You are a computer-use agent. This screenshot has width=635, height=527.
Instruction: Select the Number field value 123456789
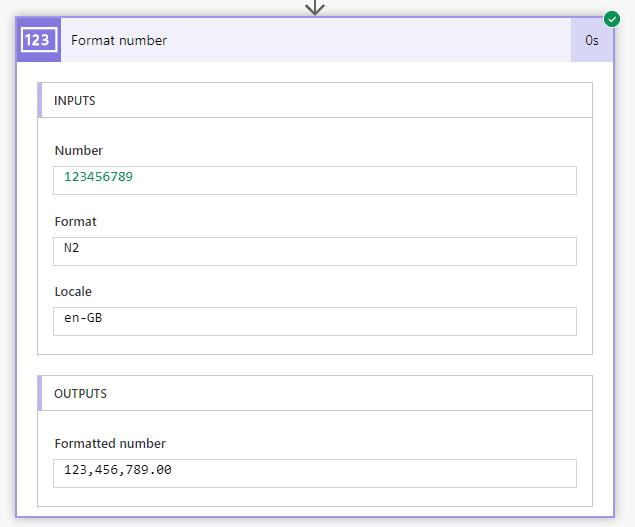[98, 177]
